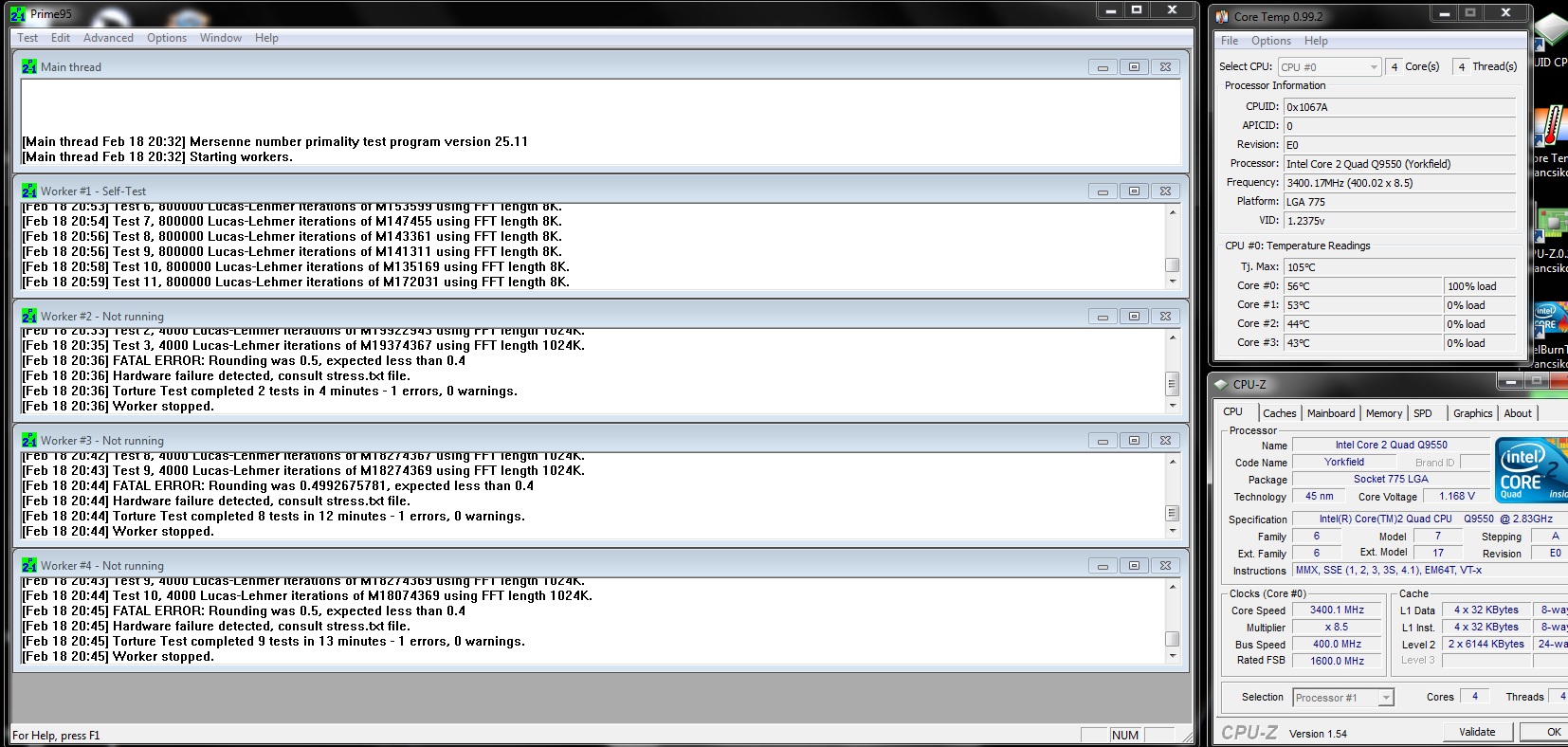Maximize the Worker #3 child window
The image size is (1568, 747).
[1134, 441]
